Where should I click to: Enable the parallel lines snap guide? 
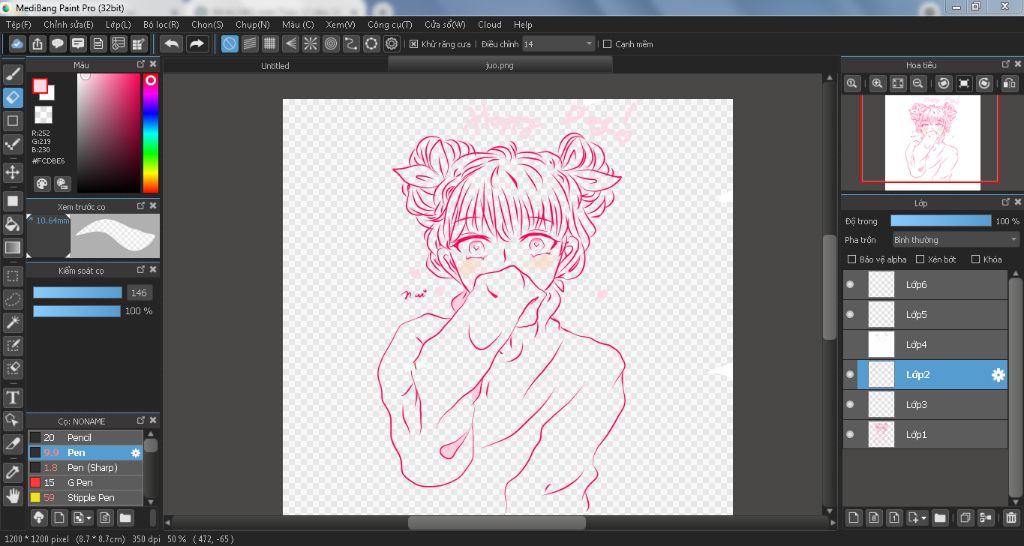249,44
